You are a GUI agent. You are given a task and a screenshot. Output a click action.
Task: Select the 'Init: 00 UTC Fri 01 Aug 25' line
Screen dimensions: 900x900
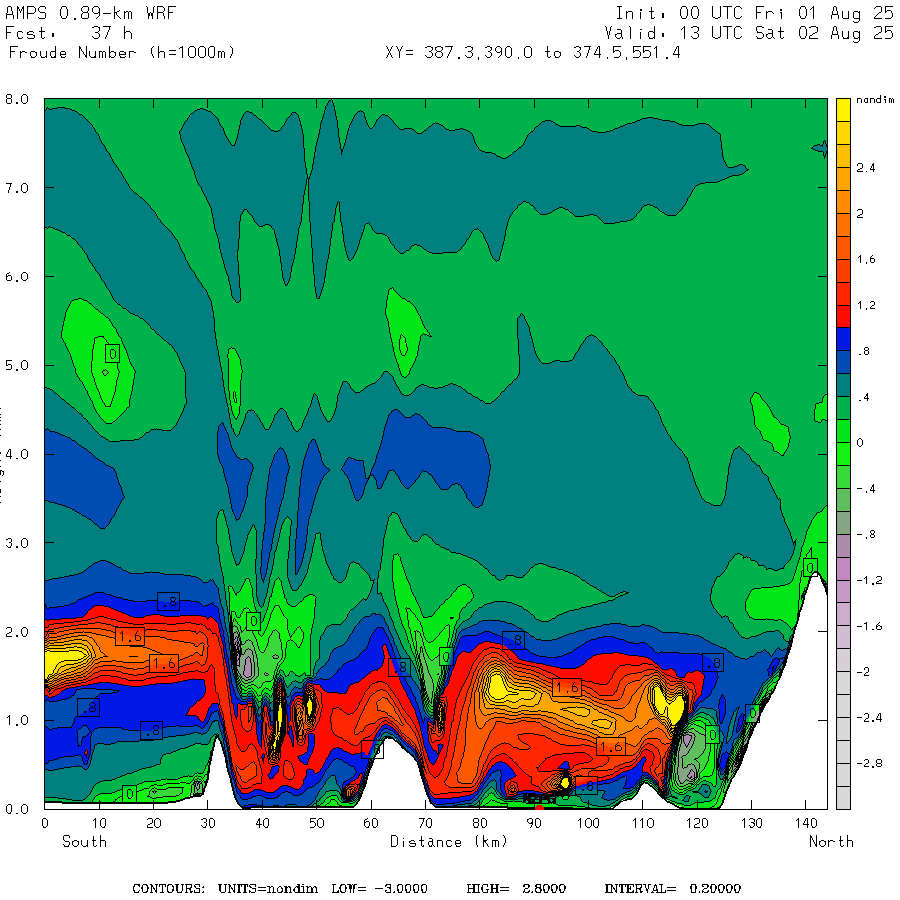(754, 13)
